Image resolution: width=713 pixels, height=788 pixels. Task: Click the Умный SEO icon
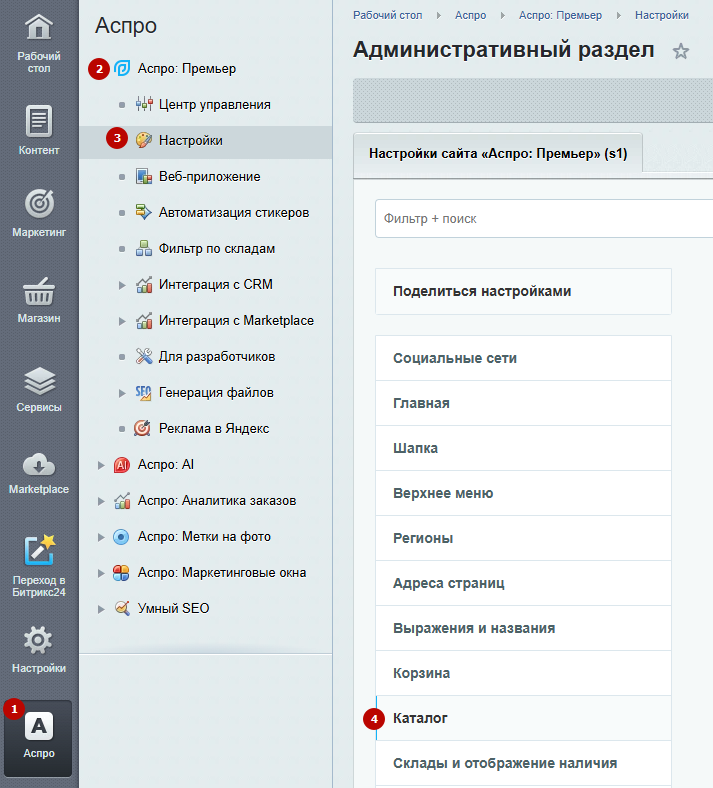pyautogui.click(x=122, y=608)
